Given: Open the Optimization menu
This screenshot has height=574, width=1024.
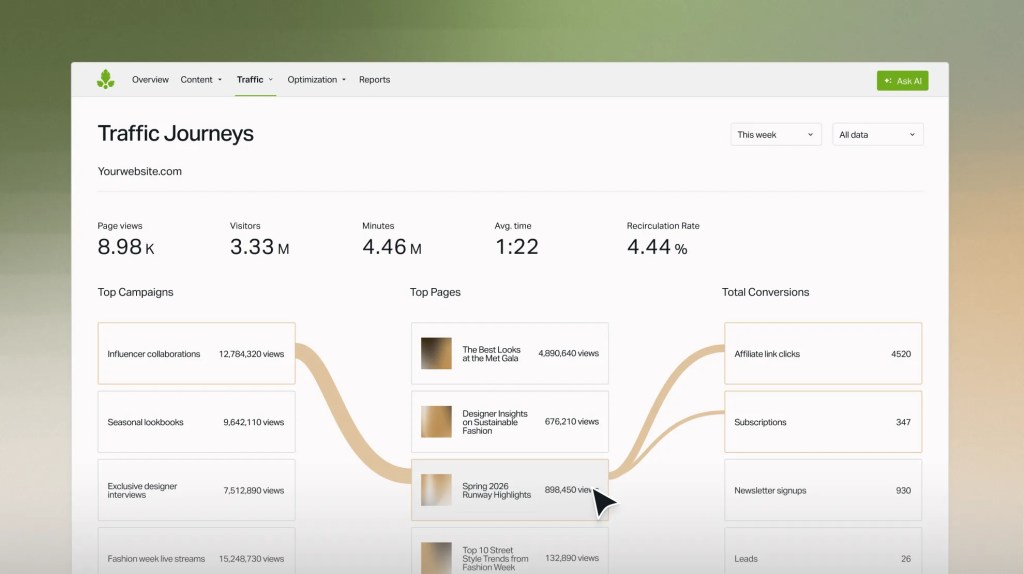Looking at the screenshot, I should coord(317,80).
